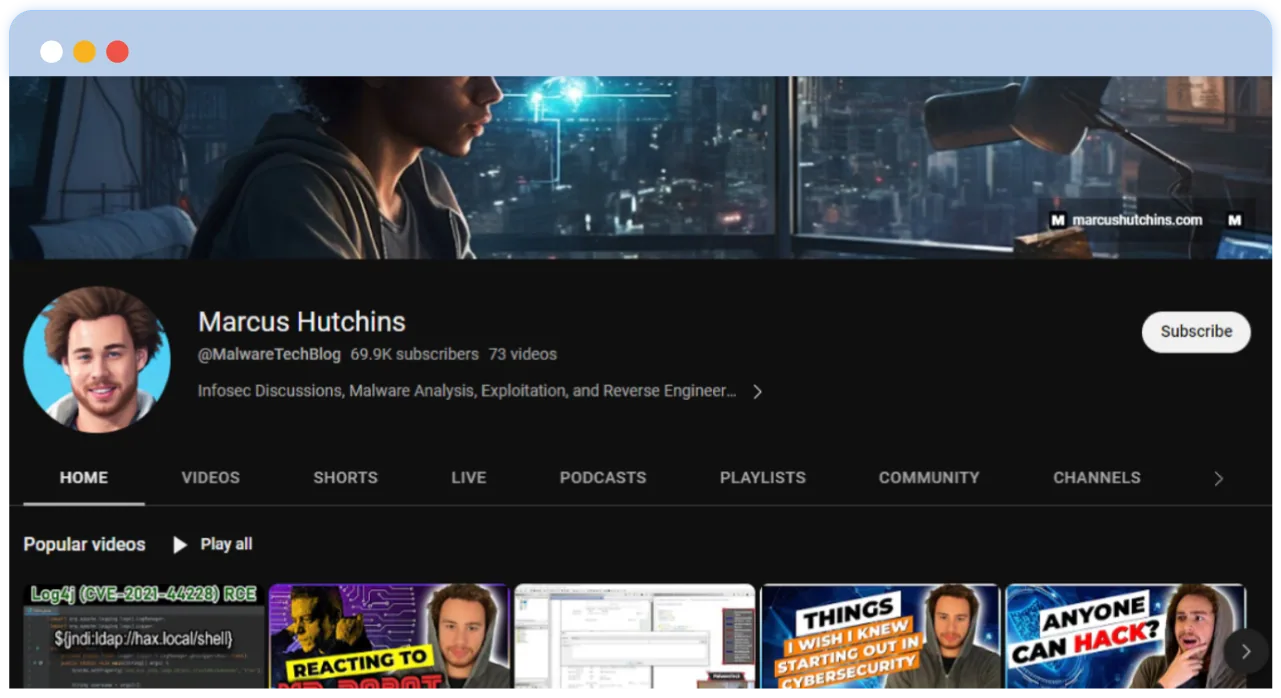Open the COMMUNITY tab
This screenshot has height=698, width=1281.
pyautogui.click(x=929, y=477)
